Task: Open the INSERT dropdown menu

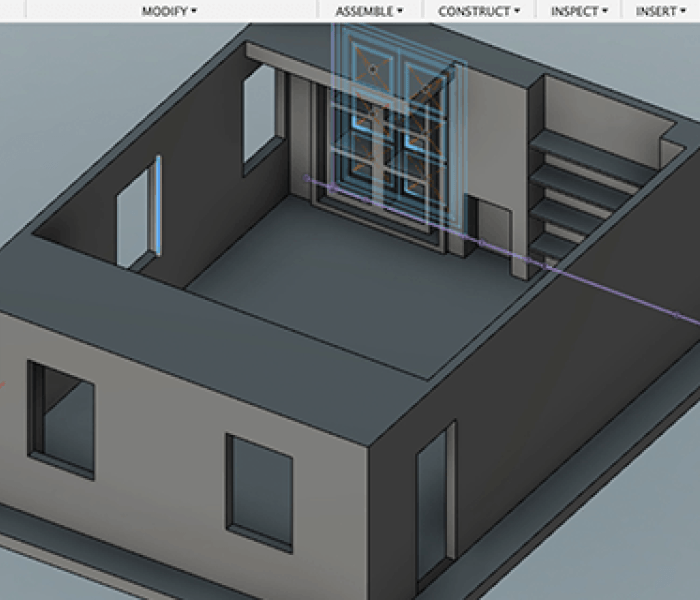Action: [662, 11]
